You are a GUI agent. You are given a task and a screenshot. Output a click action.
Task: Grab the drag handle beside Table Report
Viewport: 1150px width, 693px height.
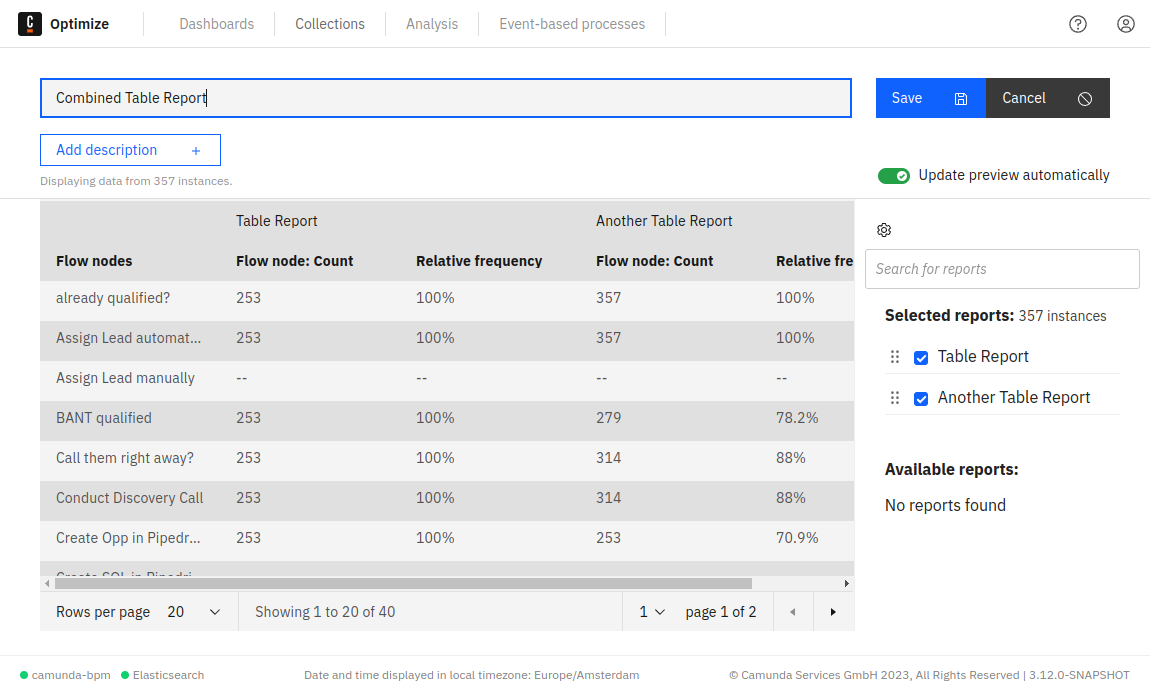pyautogui.click(x=895, y=356)
